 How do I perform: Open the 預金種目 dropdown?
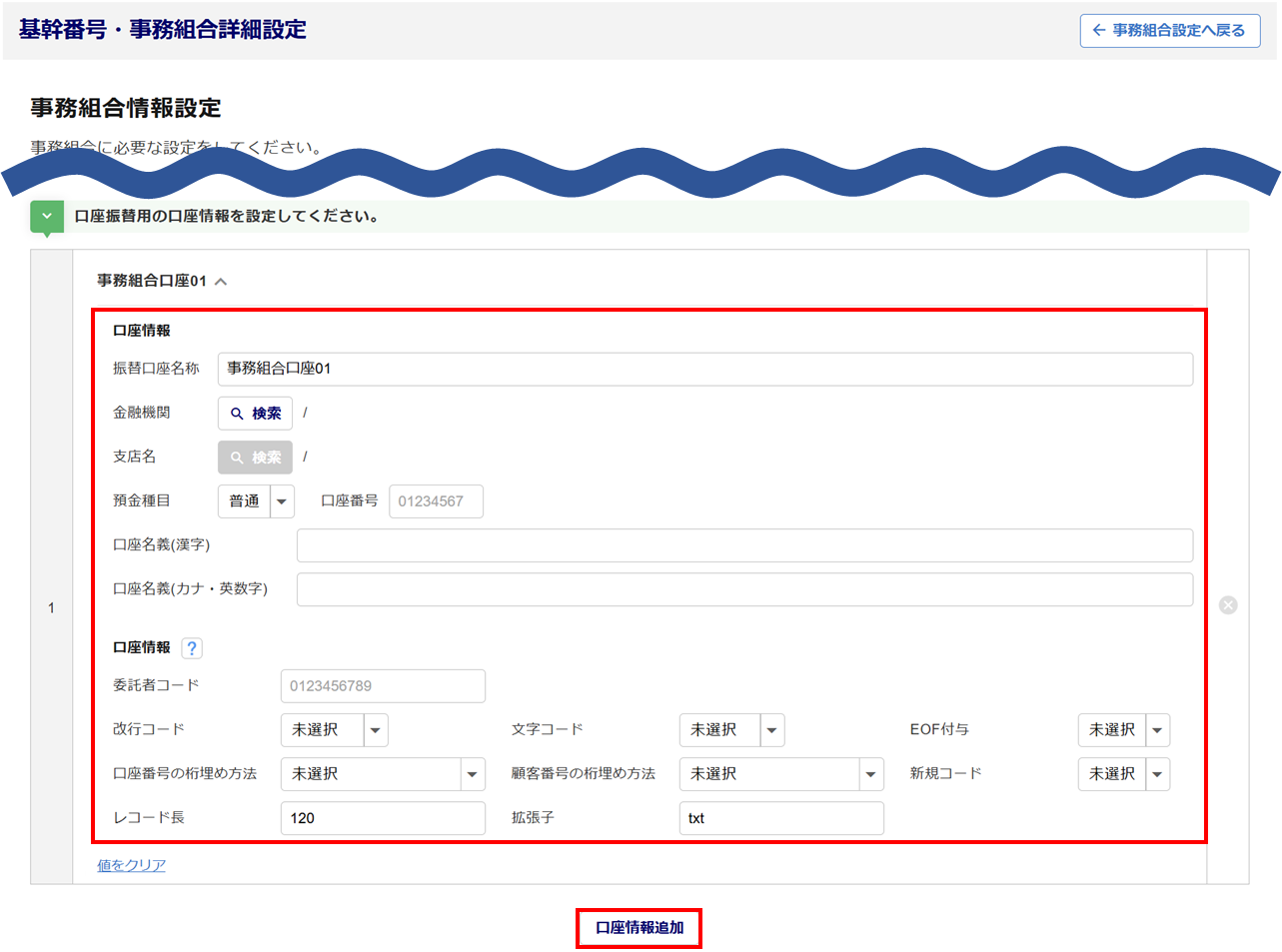256,501
